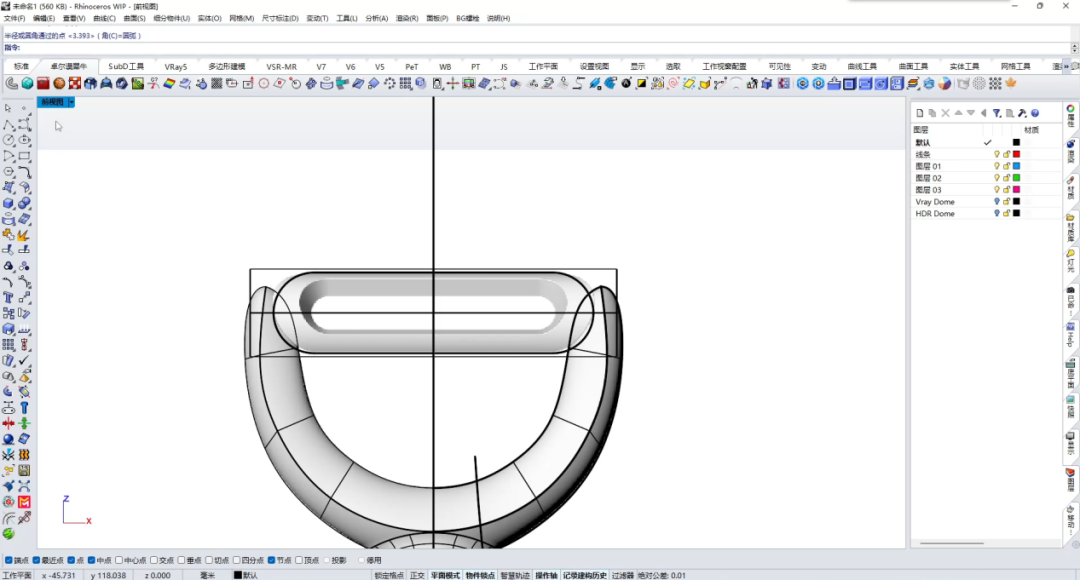Click the blue dot-grid array icon in left toolbar

pyautogui.click(x=8, y=344)
